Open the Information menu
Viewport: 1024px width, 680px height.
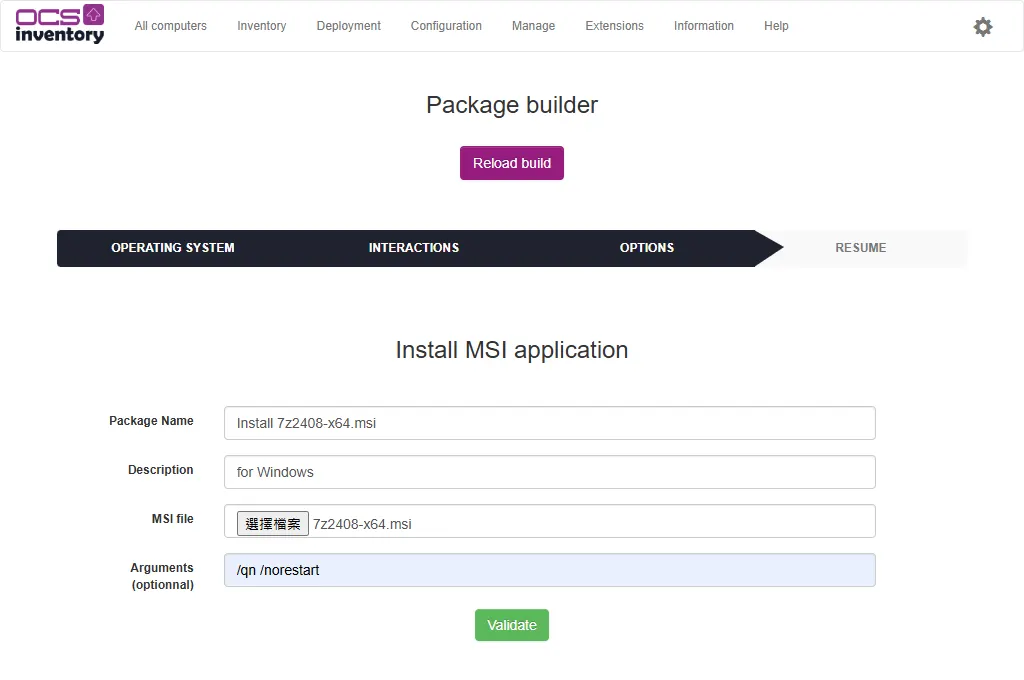coord(703,25)
